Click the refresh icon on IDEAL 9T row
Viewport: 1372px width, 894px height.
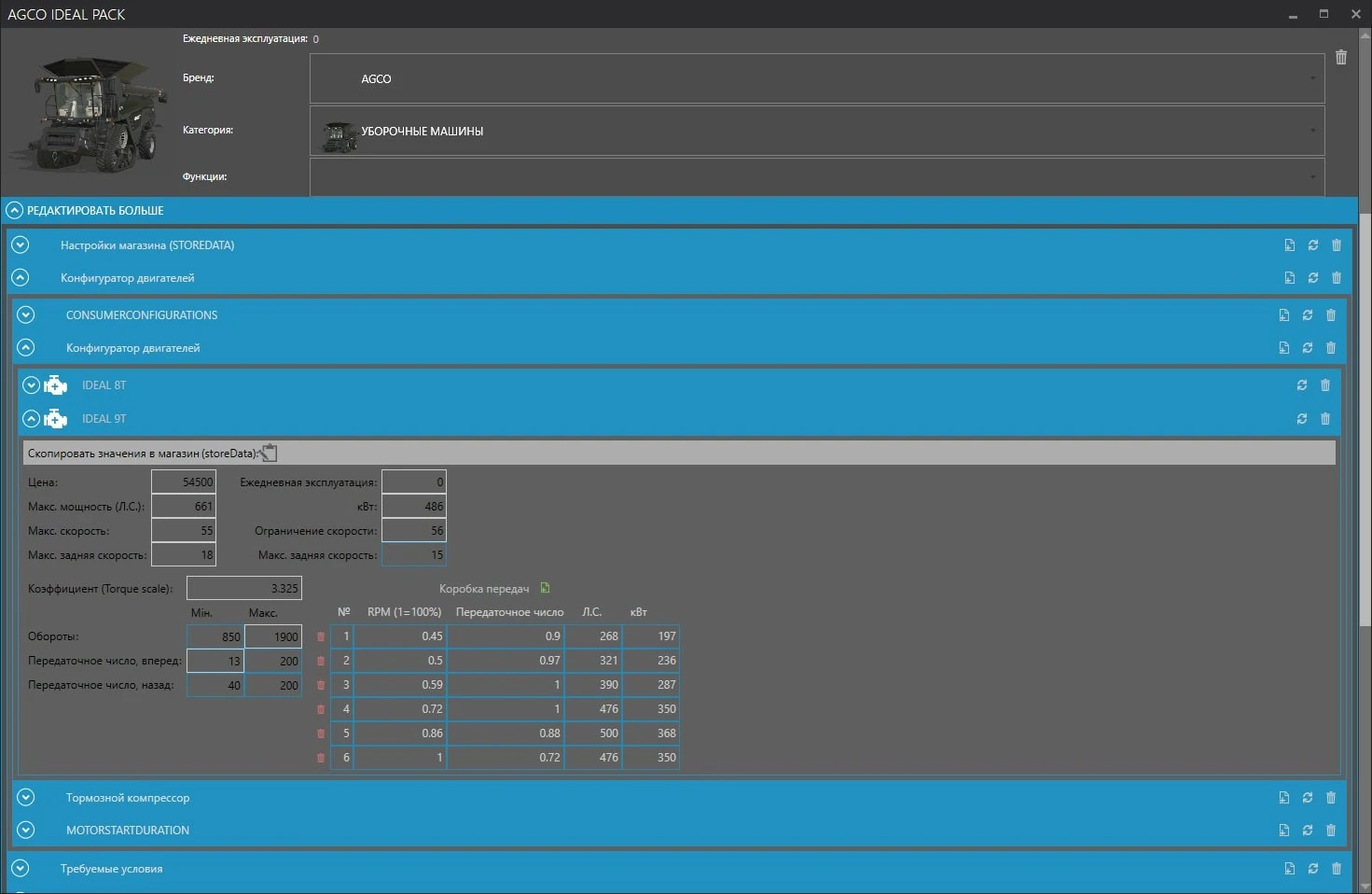click(1302, 418)
